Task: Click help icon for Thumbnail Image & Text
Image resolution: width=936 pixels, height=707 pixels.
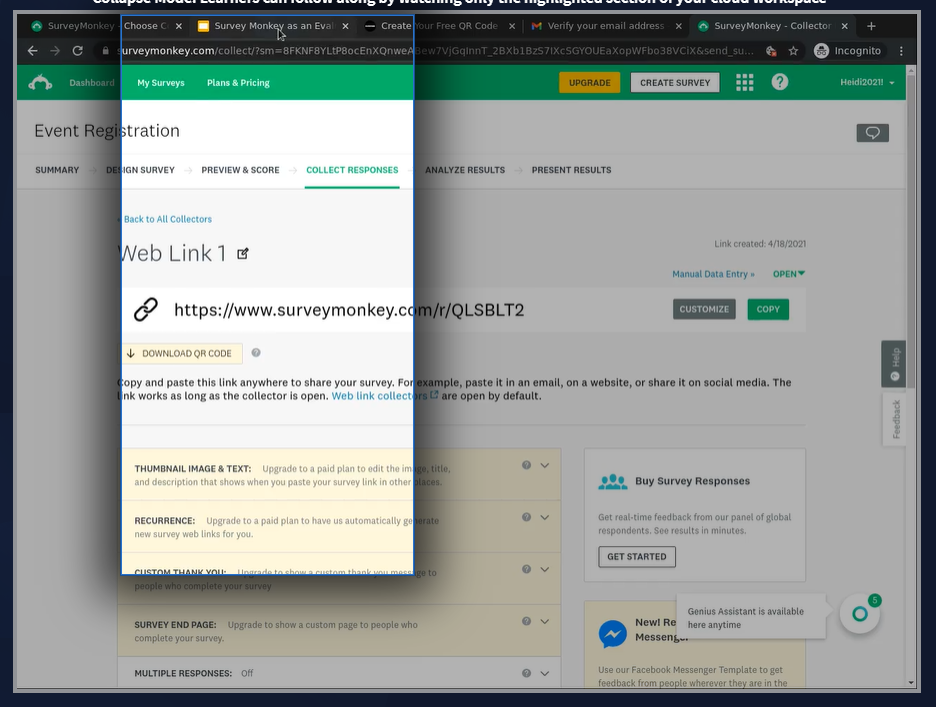Action: tap(526, 465)
